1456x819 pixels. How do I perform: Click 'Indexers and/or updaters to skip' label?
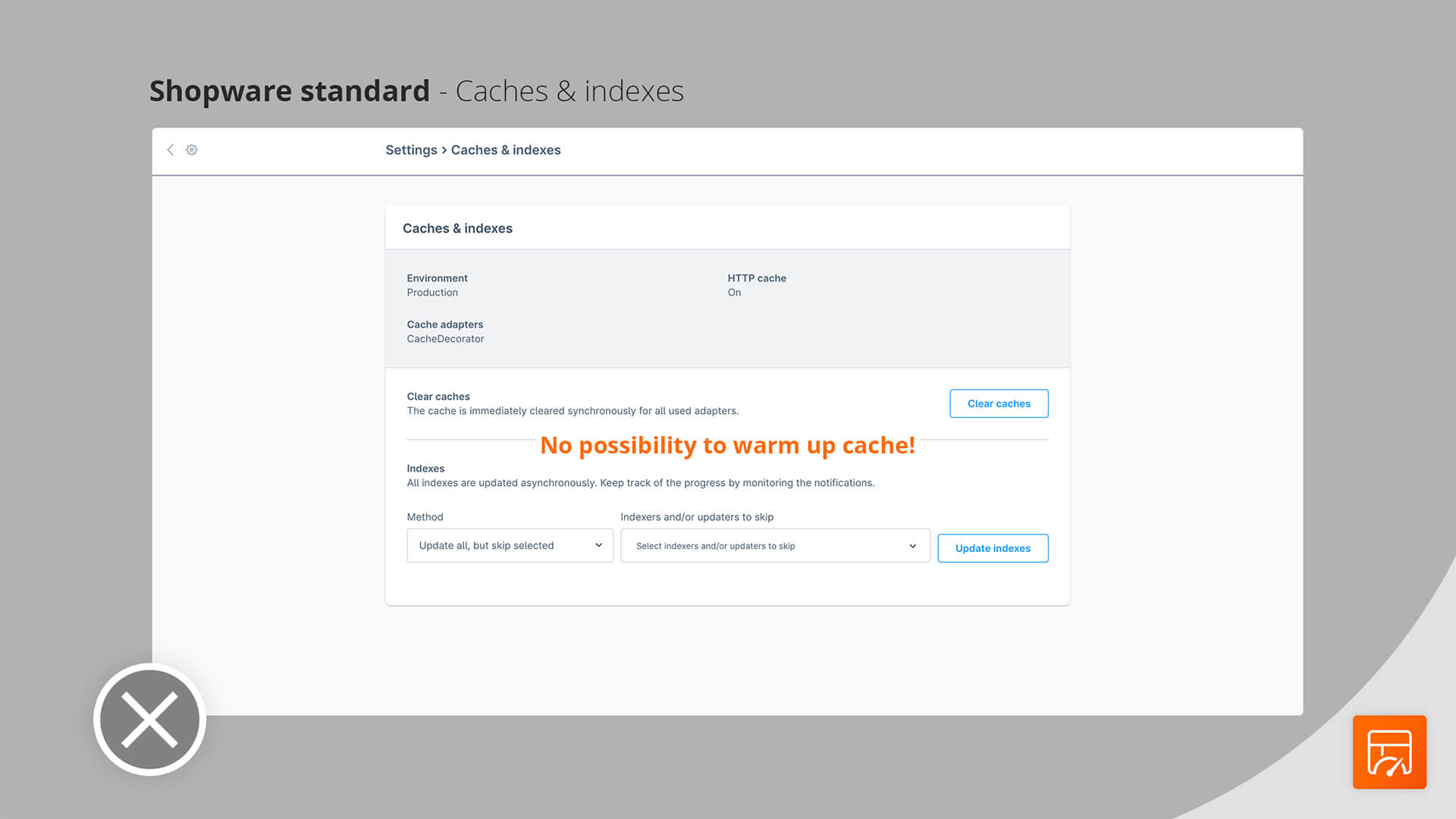tap(697, 517)
